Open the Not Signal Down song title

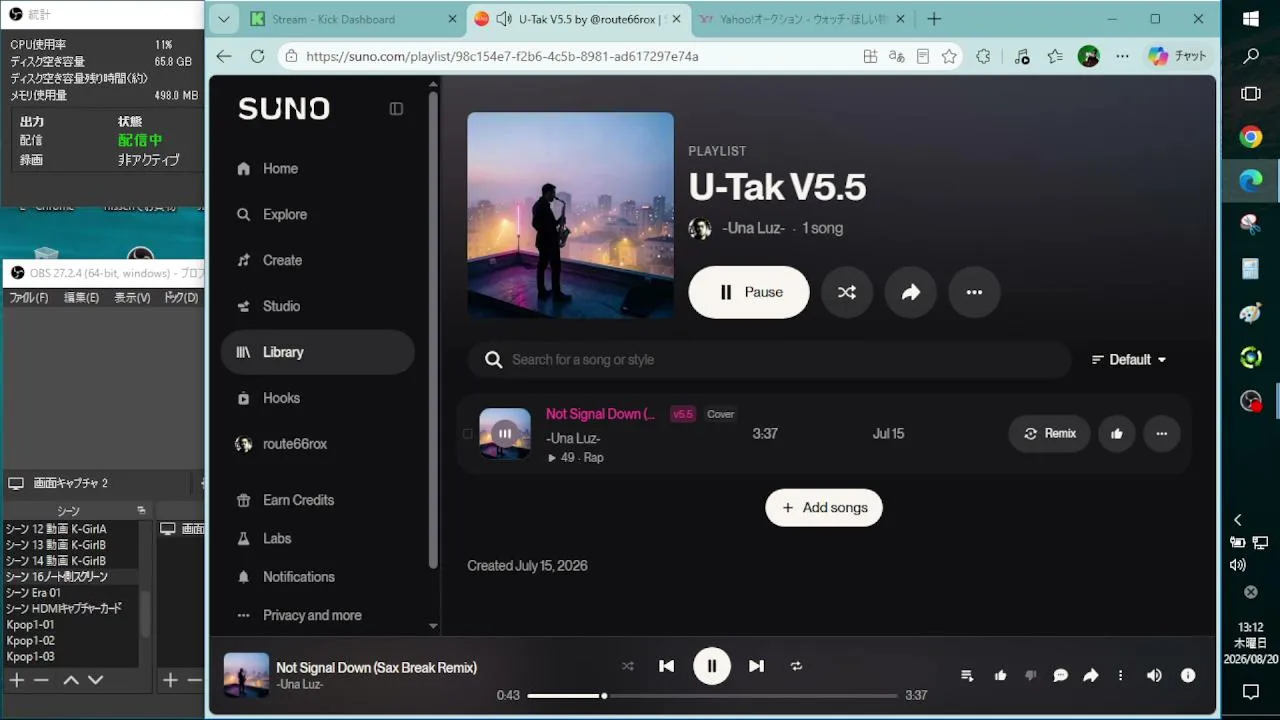(600, 414)
